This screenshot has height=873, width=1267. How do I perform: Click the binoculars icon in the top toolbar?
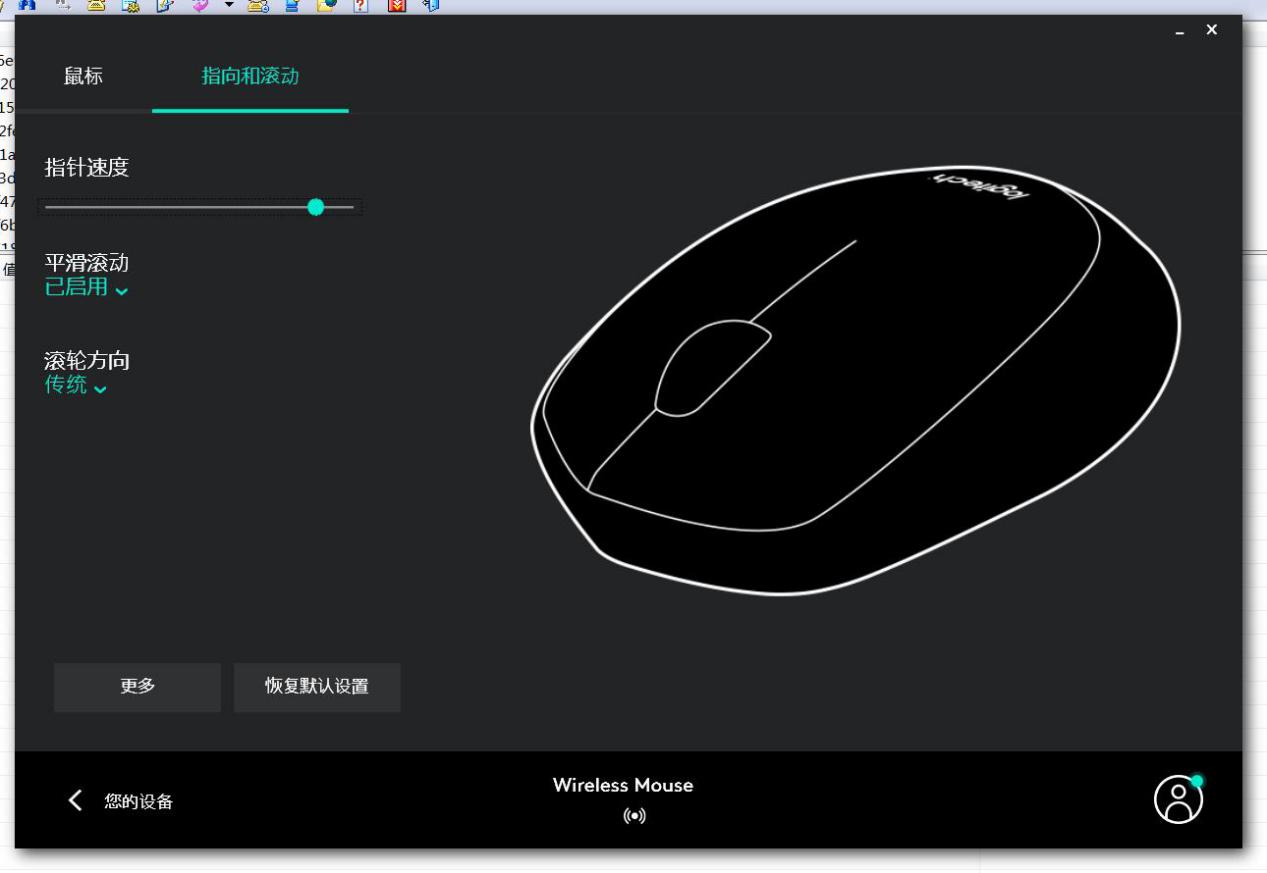point(26,4)
